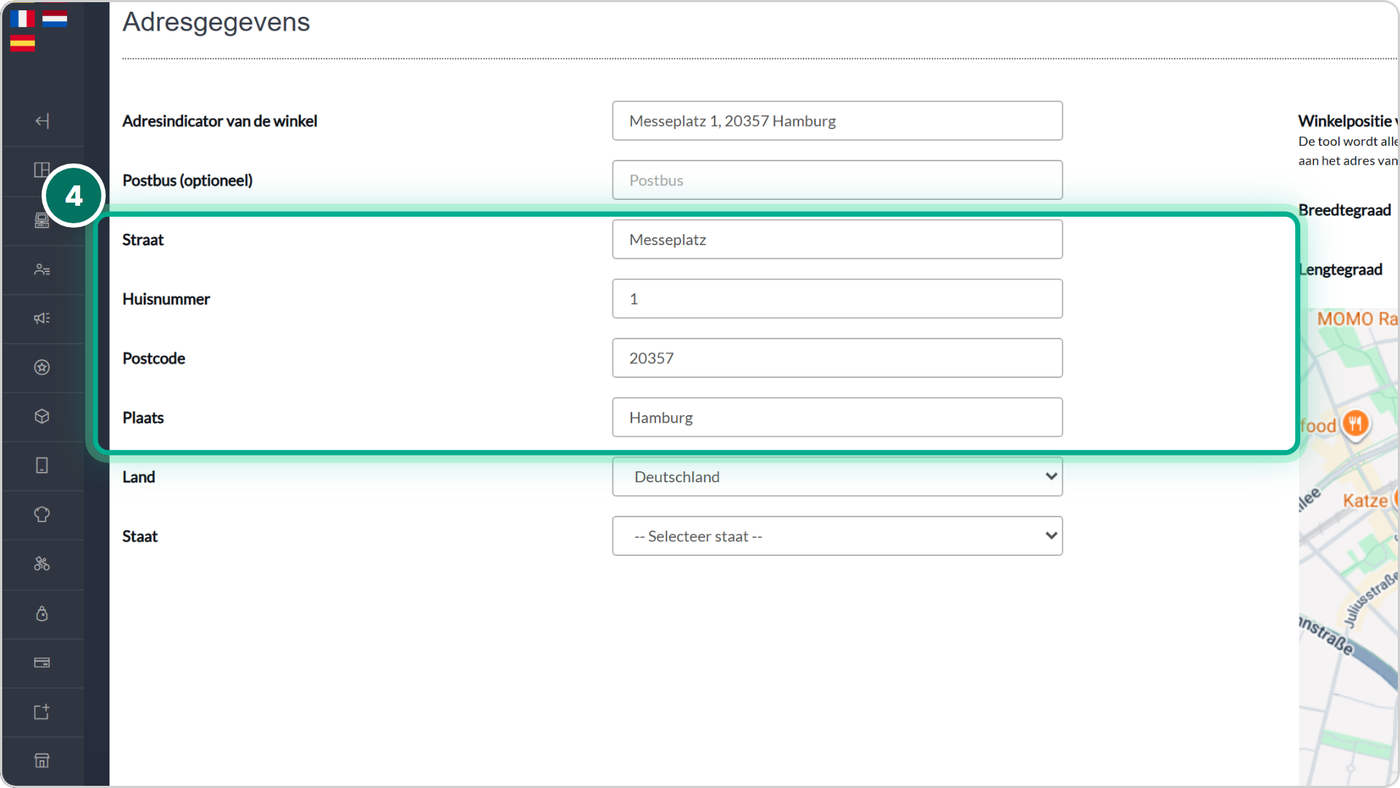Click the Adresindicator van de winkel field
1400x788 pixels.
click(837, 121)
